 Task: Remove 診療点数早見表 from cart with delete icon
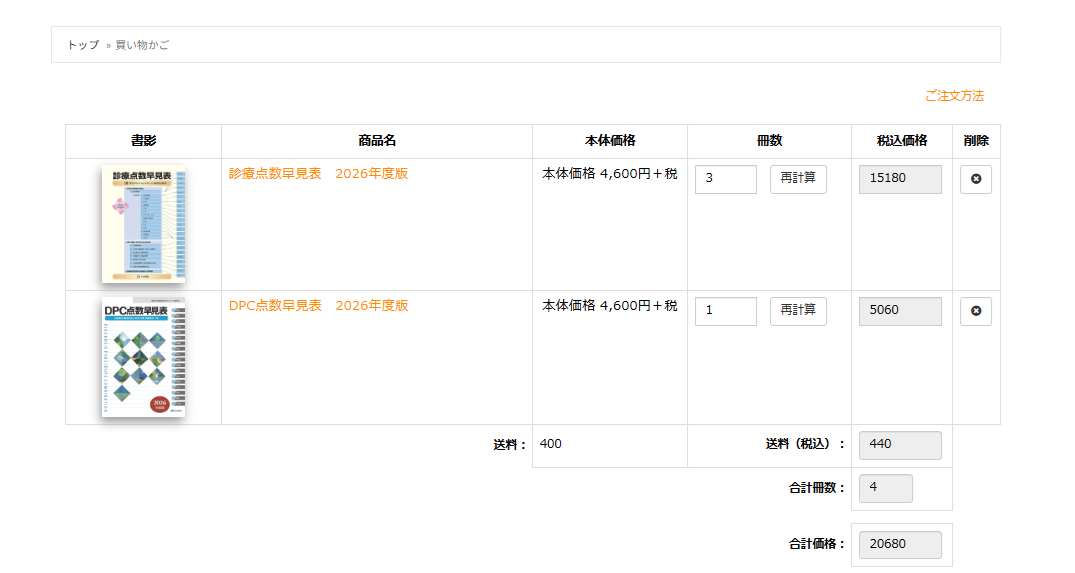976,179
